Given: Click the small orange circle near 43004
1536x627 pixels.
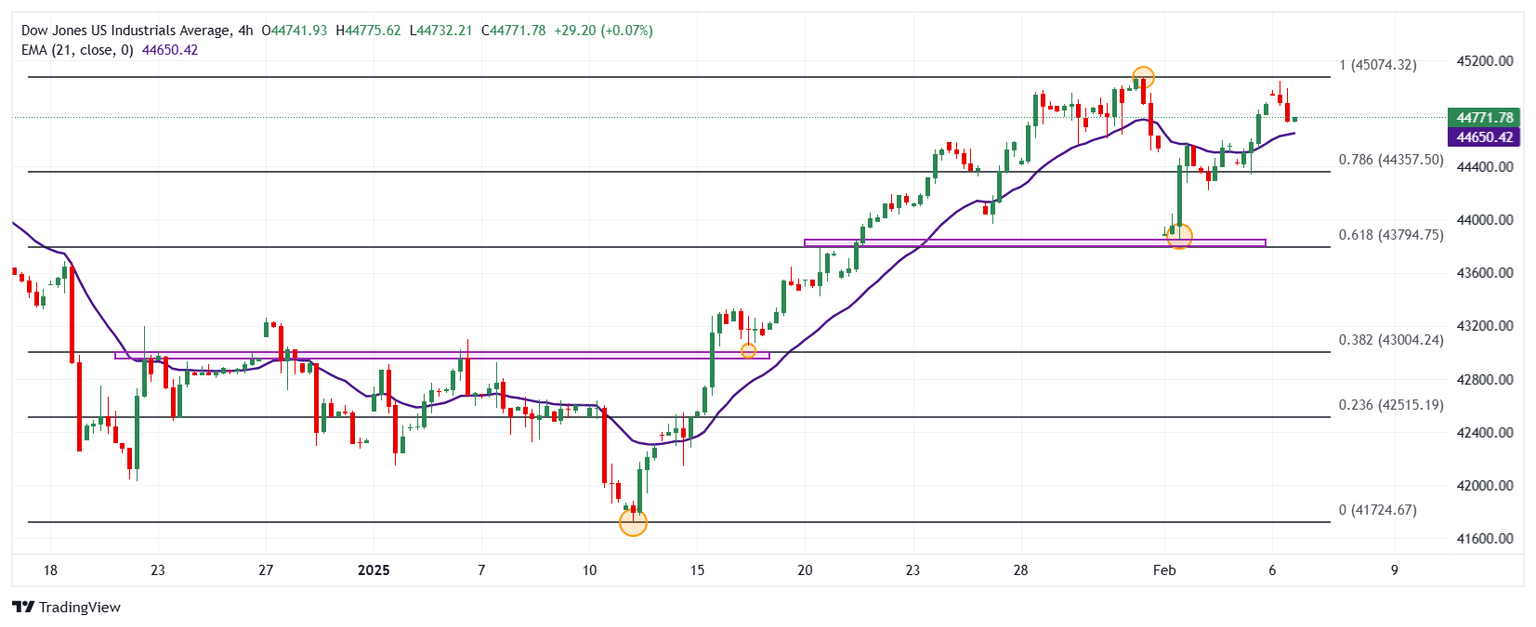Looking at the screenshot, I should click(748, 351).
